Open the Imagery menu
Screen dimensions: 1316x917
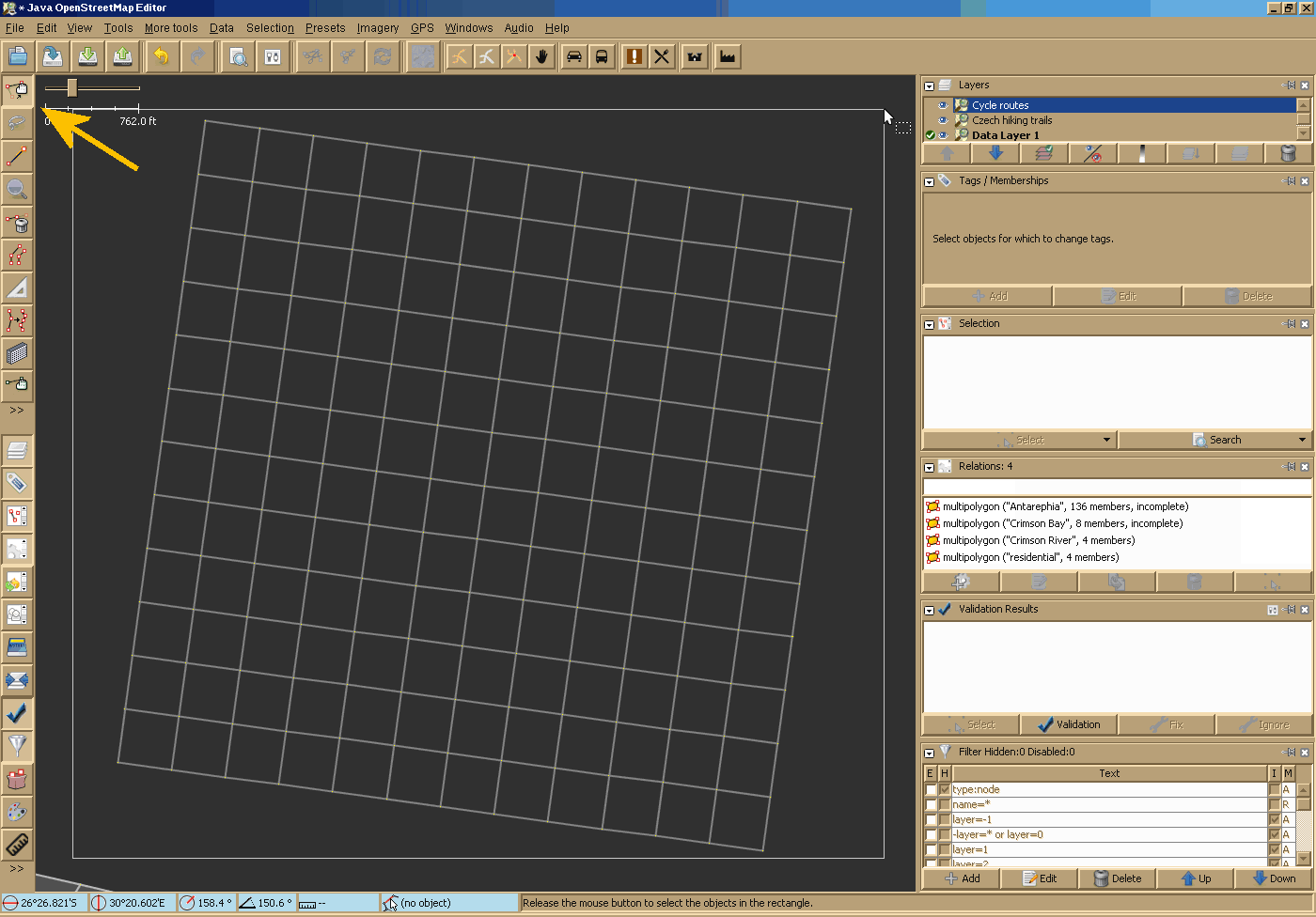377,28
